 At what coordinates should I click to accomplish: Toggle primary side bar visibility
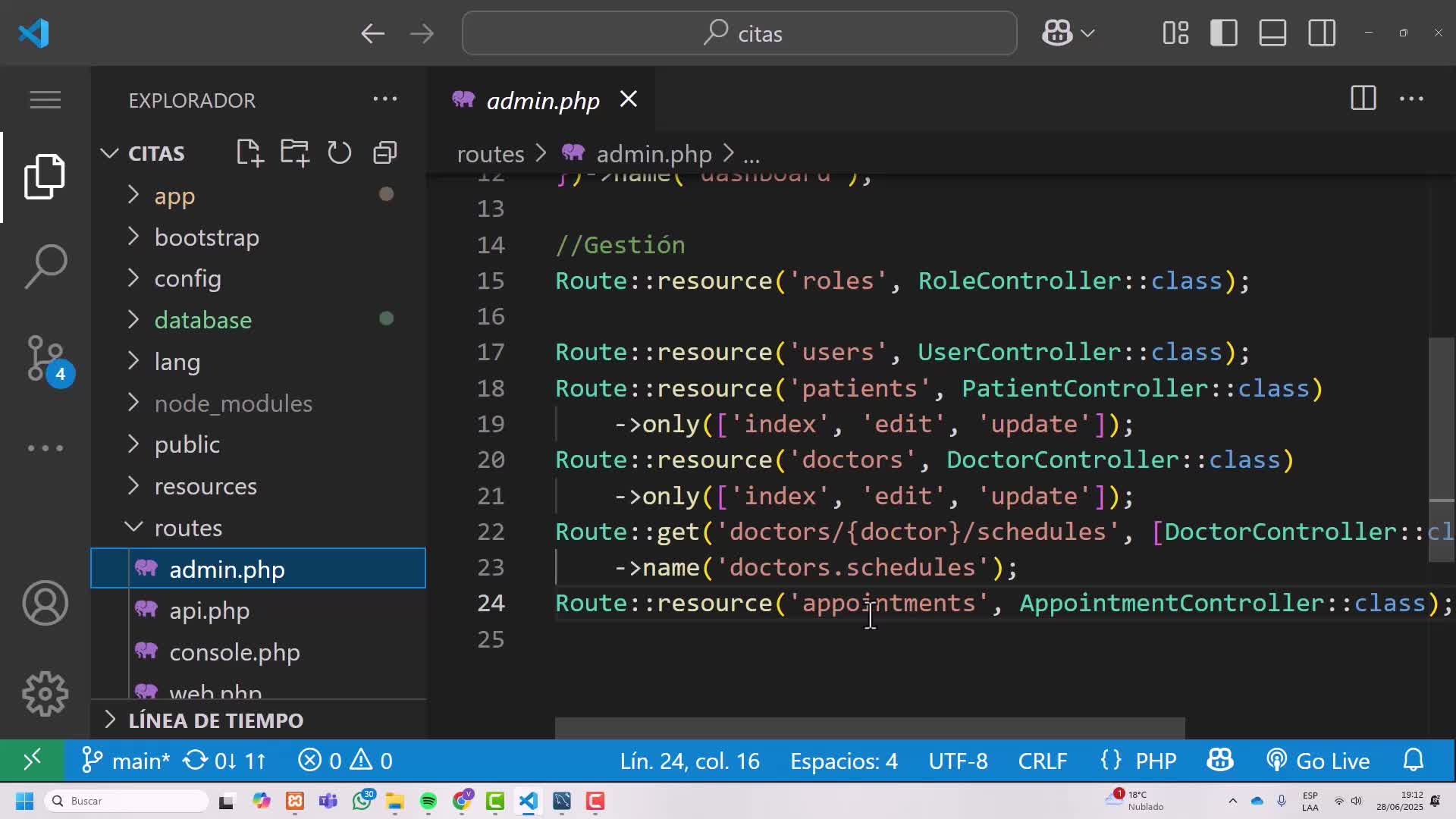[x=1224, y=33]
